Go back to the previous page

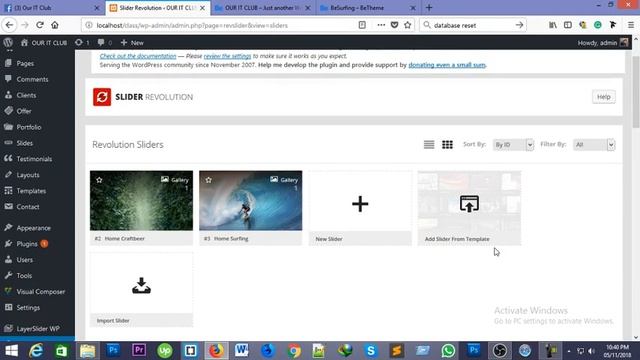pyautogui.click(x=9, y=25)
